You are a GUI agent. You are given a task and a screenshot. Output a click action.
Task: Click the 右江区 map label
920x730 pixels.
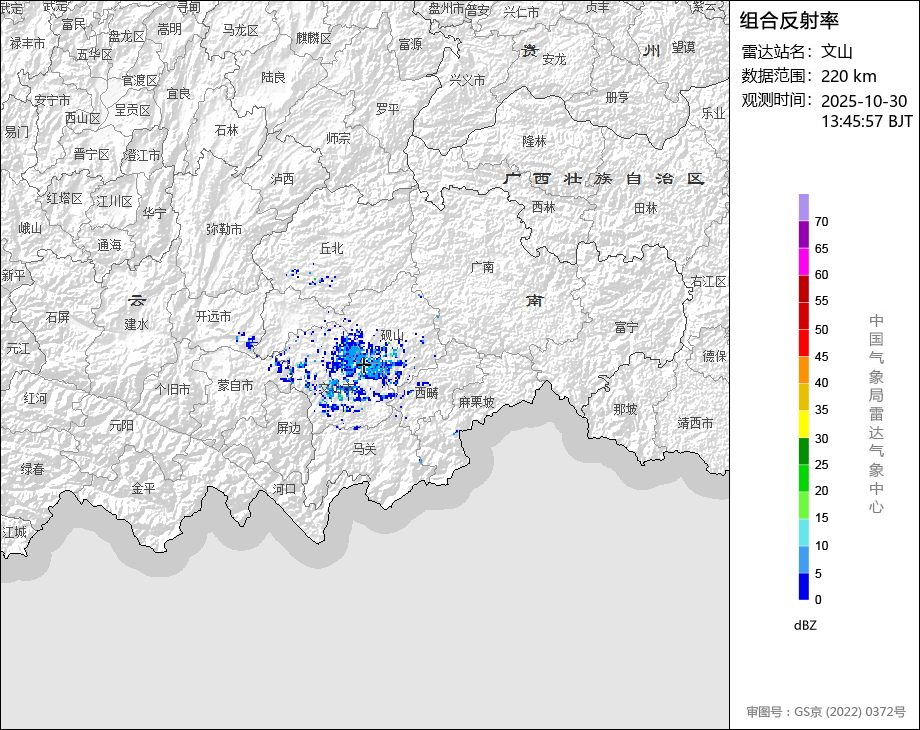coord(709,282)
